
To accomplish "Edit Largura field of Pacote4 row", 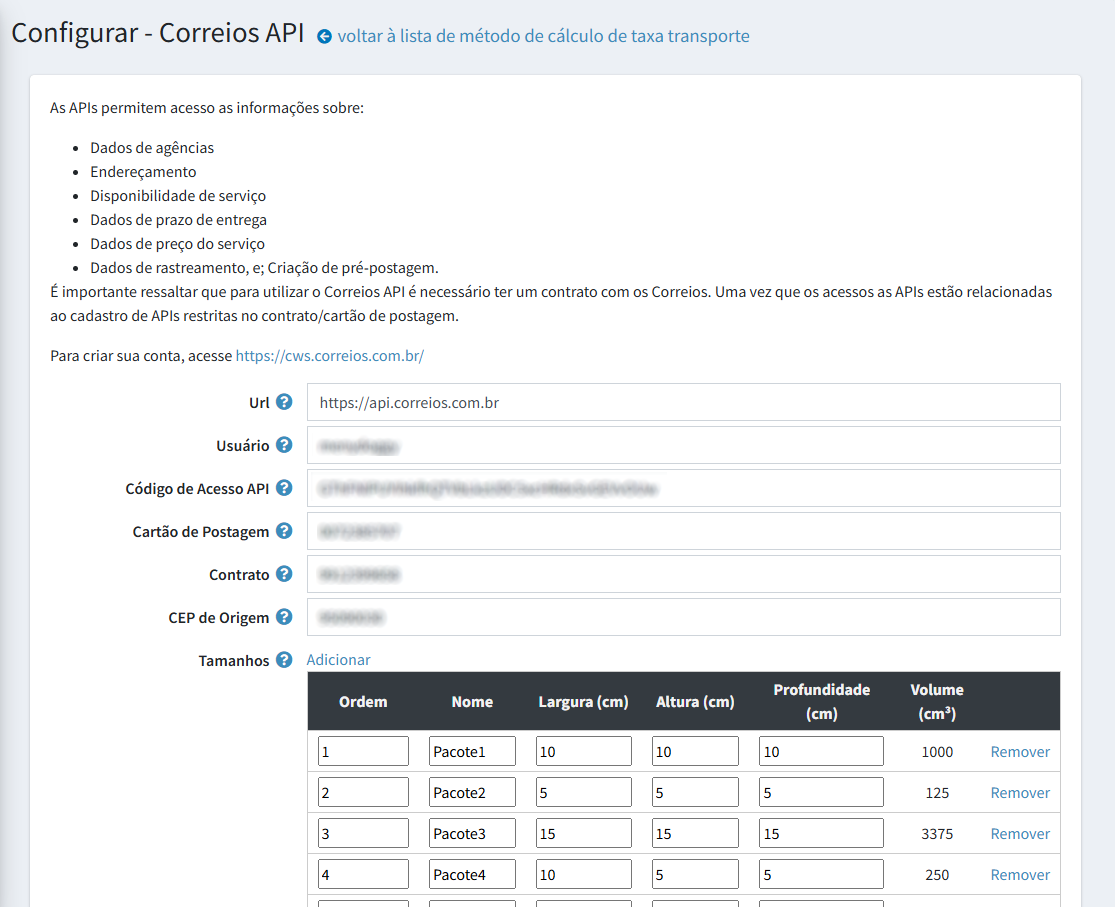I will tap(584, 874).
